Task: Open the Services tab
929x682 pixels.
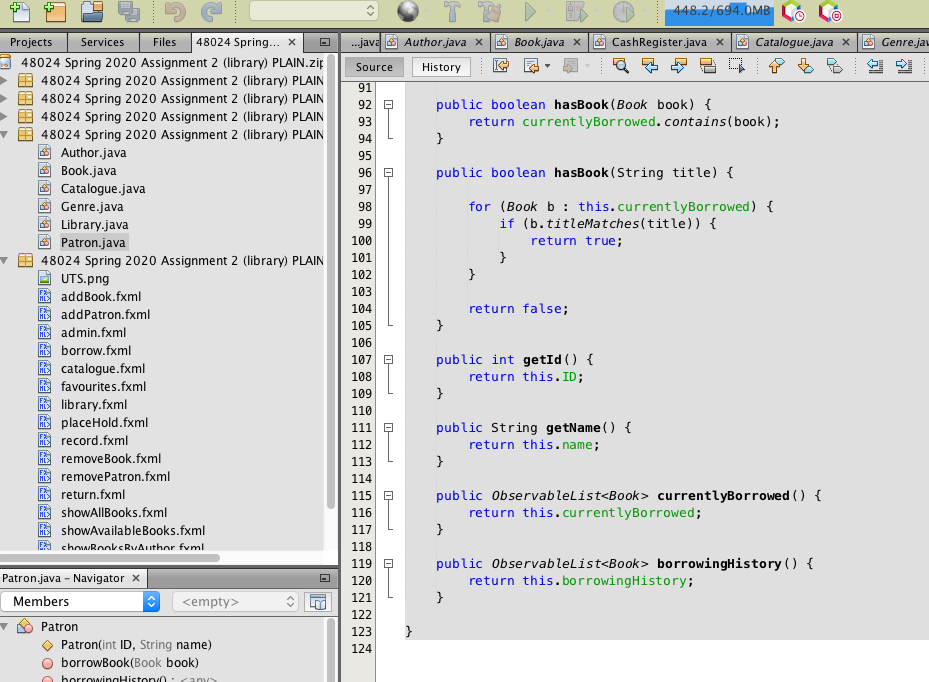Action: coord(103,42)
